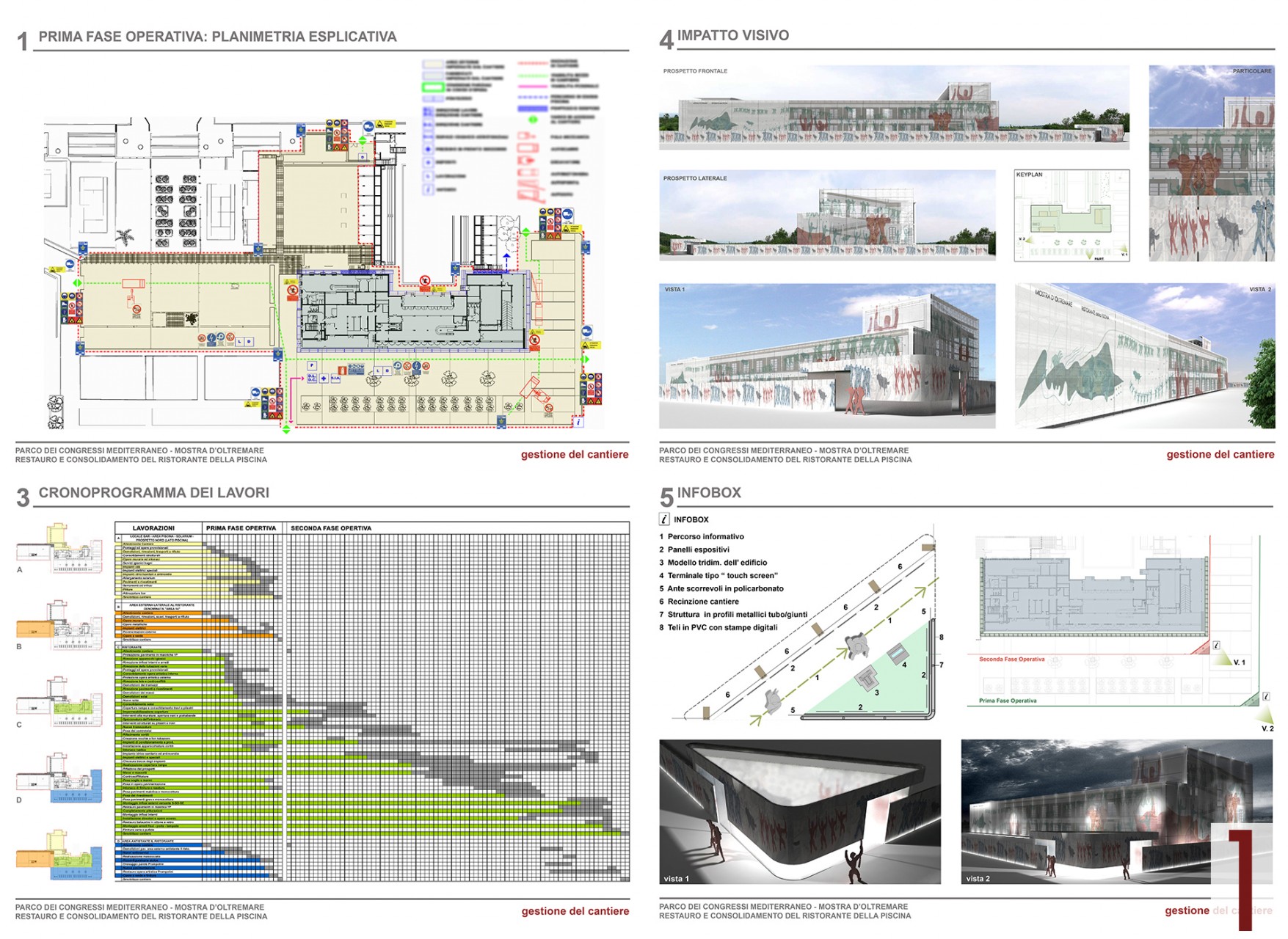Click 'gestione del cantiere' under panel 1
The height and width of the screenshot is (939, 1288).
[x=574, y=455]
